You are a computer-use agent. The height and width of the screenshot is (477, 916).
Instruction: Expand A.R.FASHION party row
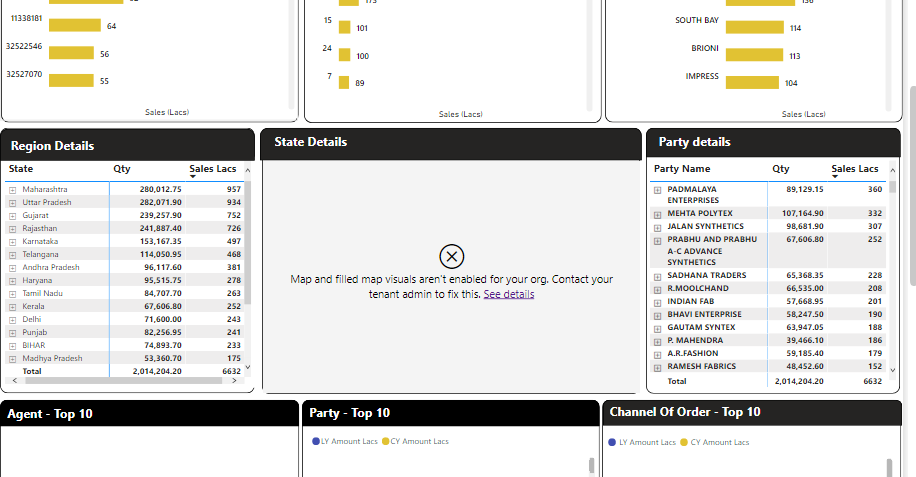657,354
